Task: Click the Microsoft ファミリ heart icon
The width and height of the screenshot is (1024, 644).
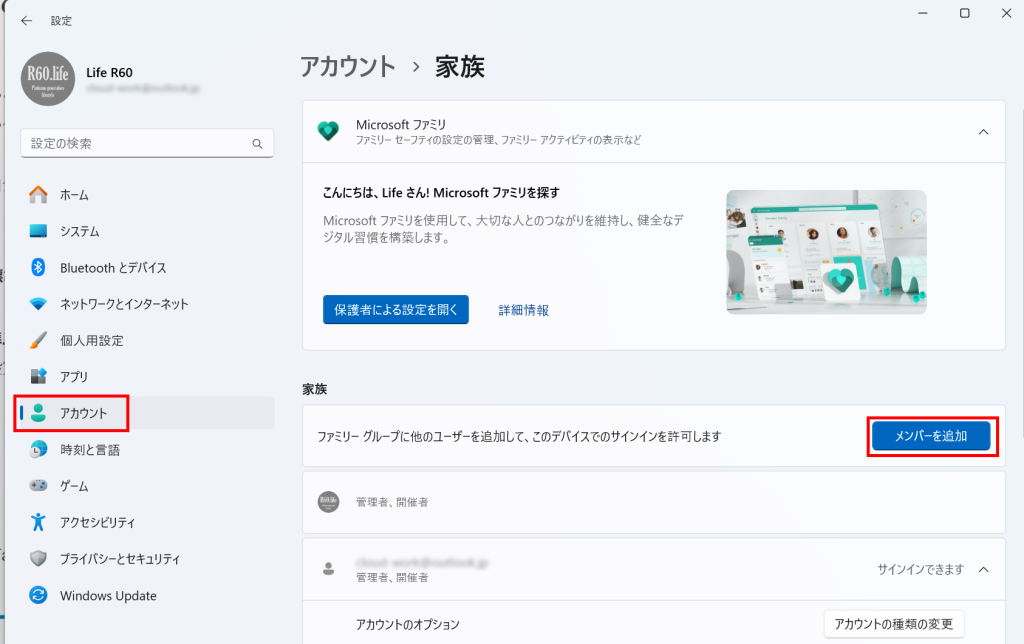Action: coord(328,131)
